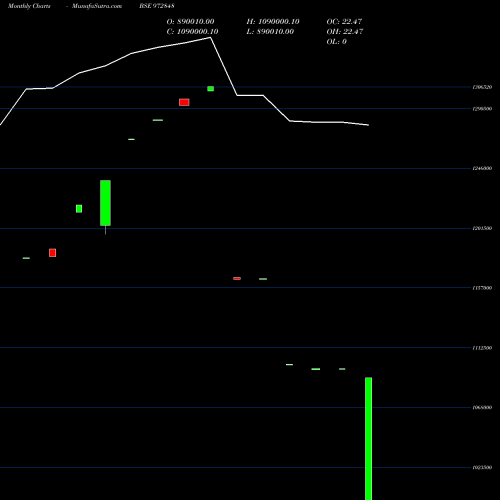Click the tall green candle at the chart's right end

click(369, 438)
